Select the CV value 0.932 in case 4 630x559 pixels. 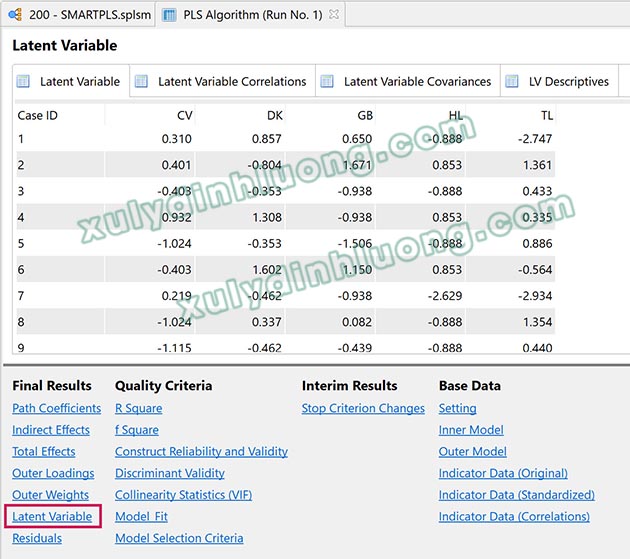(x=176, y=217)
